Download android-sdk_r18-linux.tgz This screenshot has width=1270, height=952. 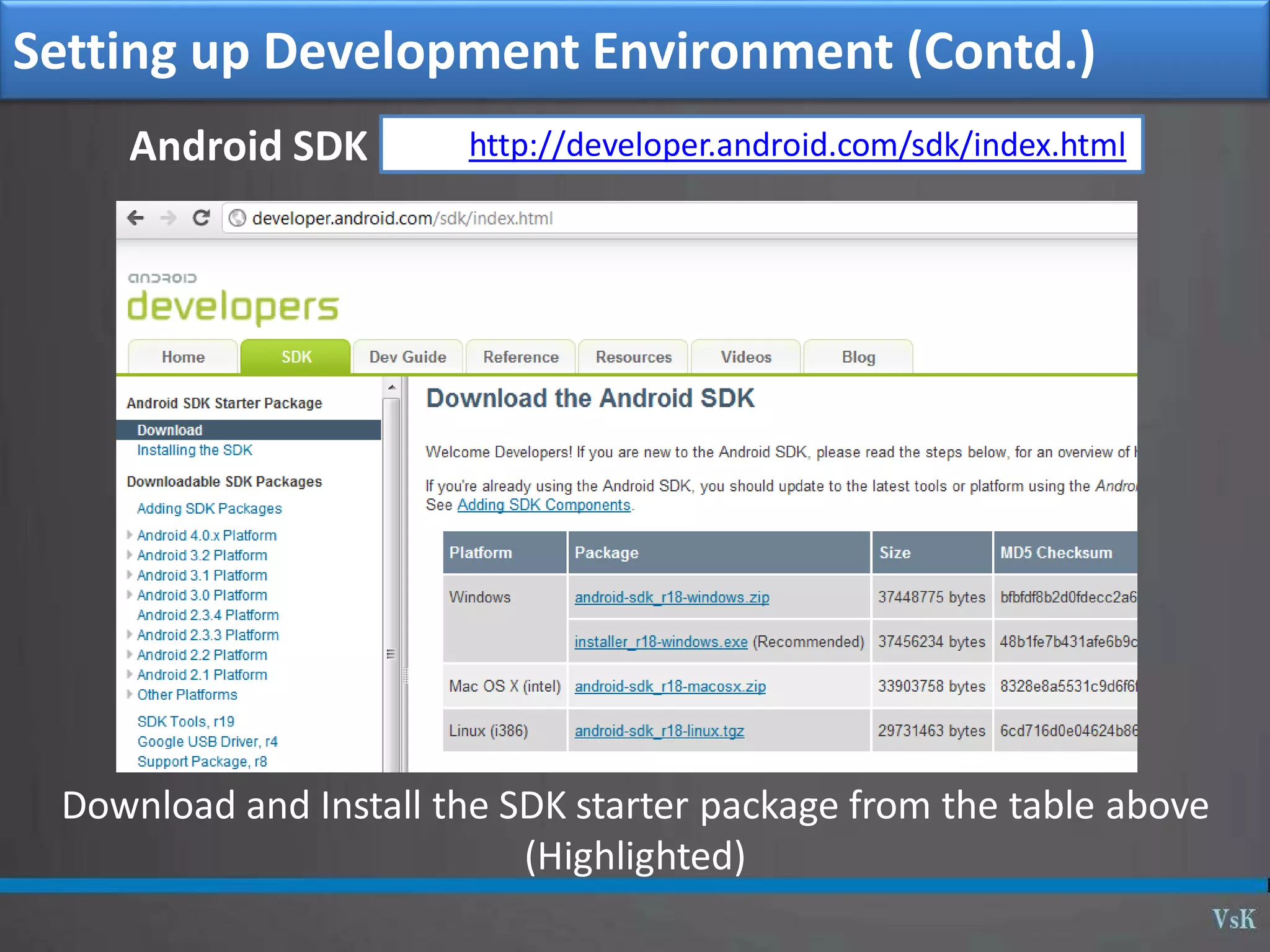pos(659,731)
